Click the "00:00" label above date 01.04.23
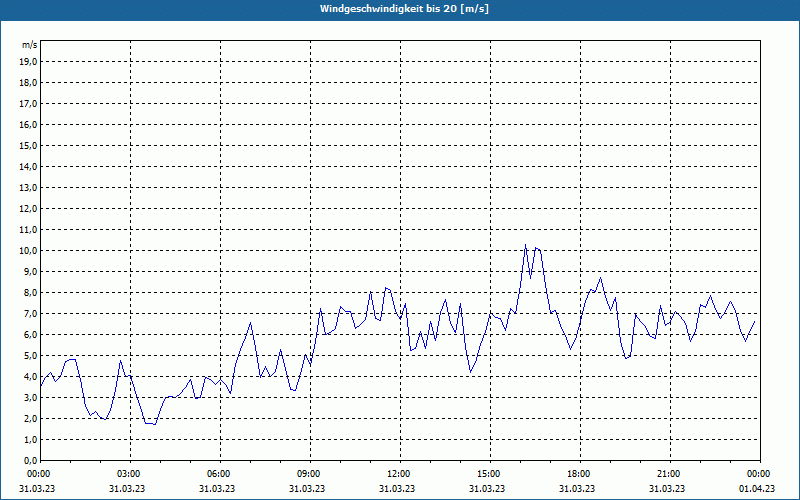Viewport: 800px width, 500px height. tap(759, 474)
